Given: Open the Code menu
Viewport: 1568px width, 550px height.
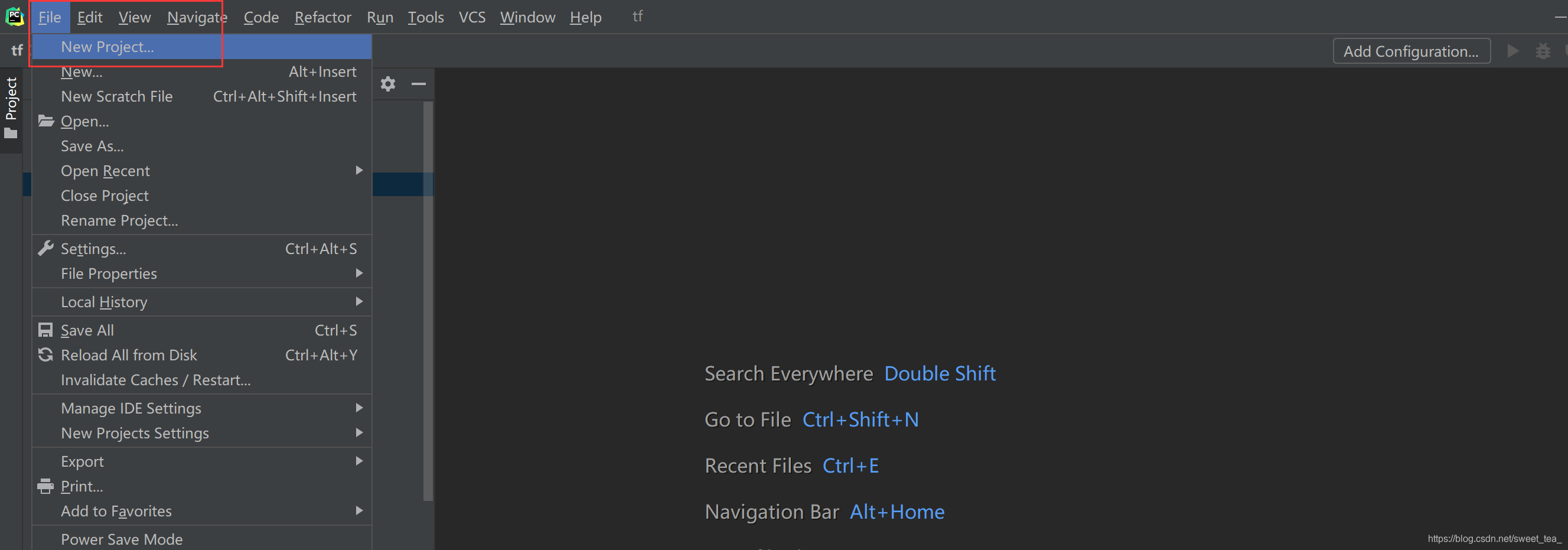Looking at the screenshot, I should tap(261, 17).
